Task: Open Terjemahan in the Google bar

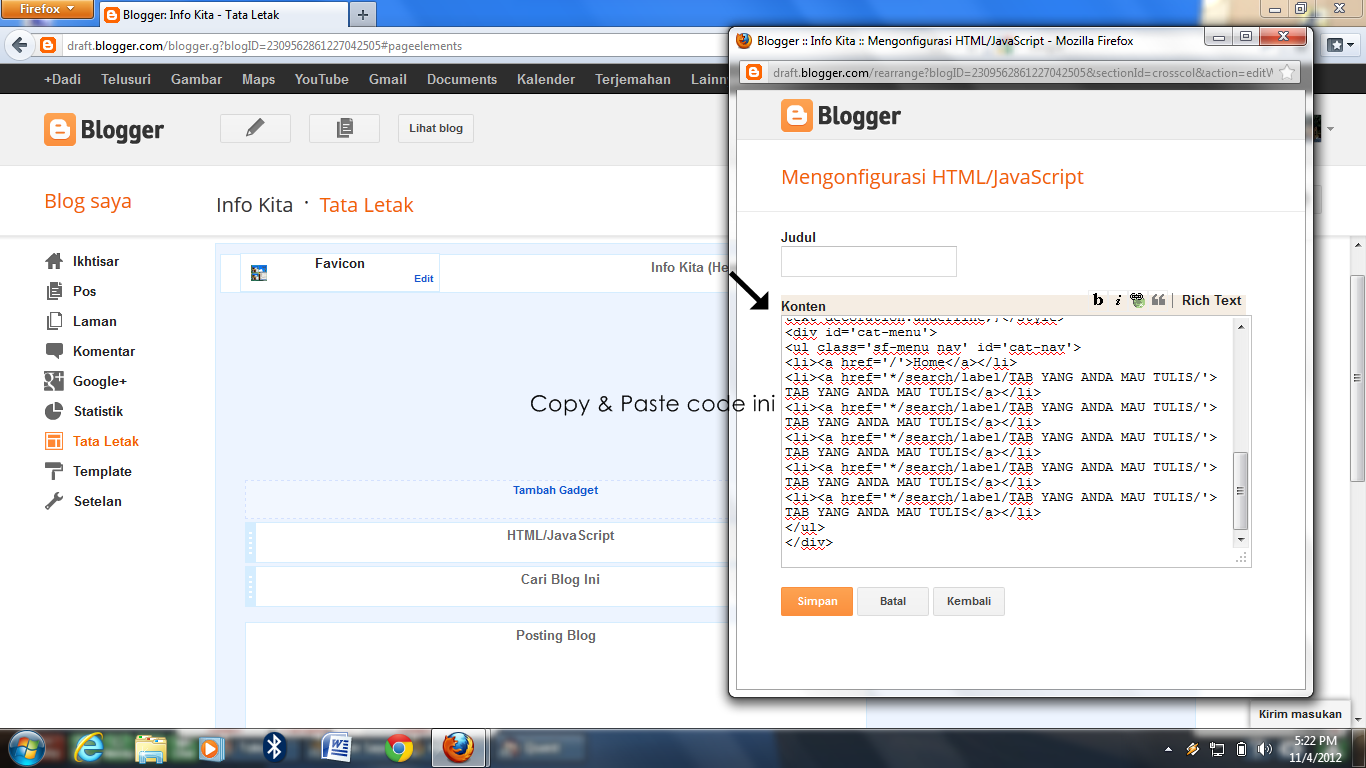Action: pos(633,79)
